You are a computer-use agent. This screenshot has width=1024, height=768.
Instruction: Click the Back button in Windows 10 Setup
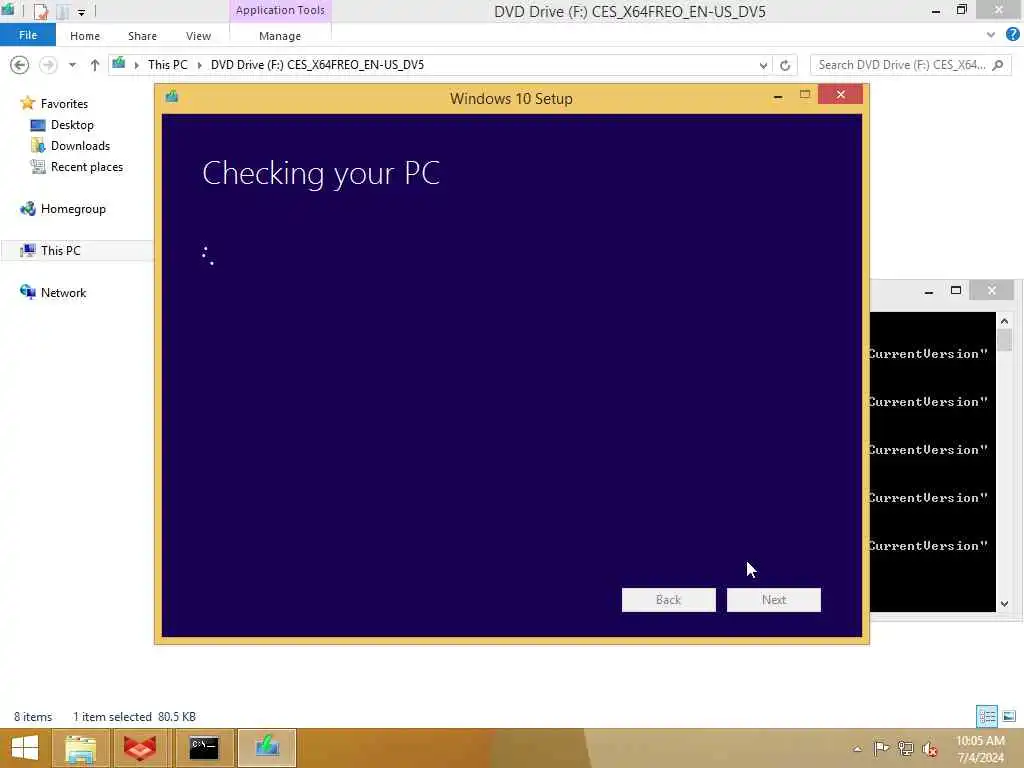668,600
